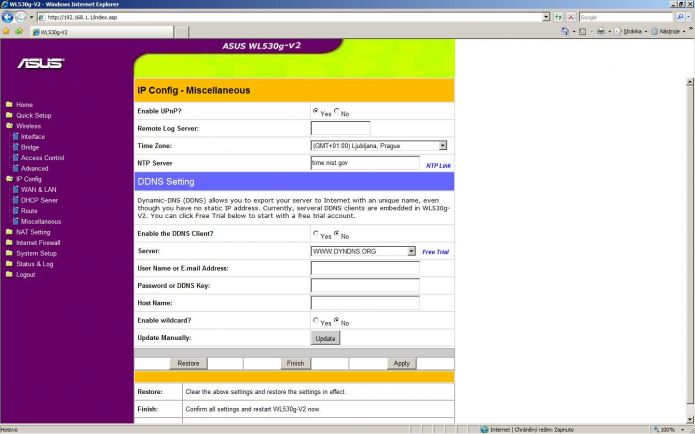Click the Internet Firewall folder icon

(9, 242)
